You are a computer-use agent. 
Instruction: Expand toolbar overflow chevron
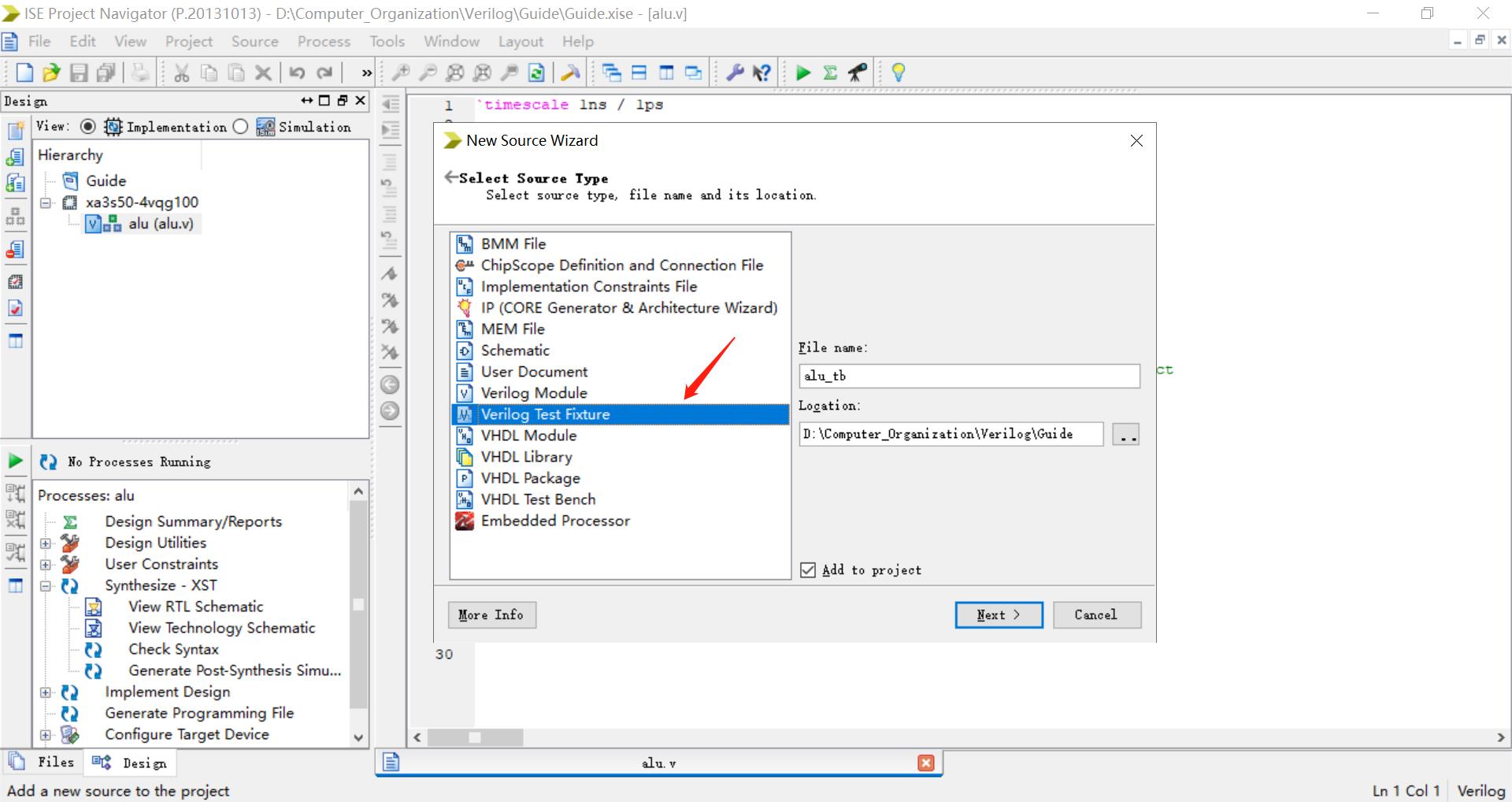366,72
